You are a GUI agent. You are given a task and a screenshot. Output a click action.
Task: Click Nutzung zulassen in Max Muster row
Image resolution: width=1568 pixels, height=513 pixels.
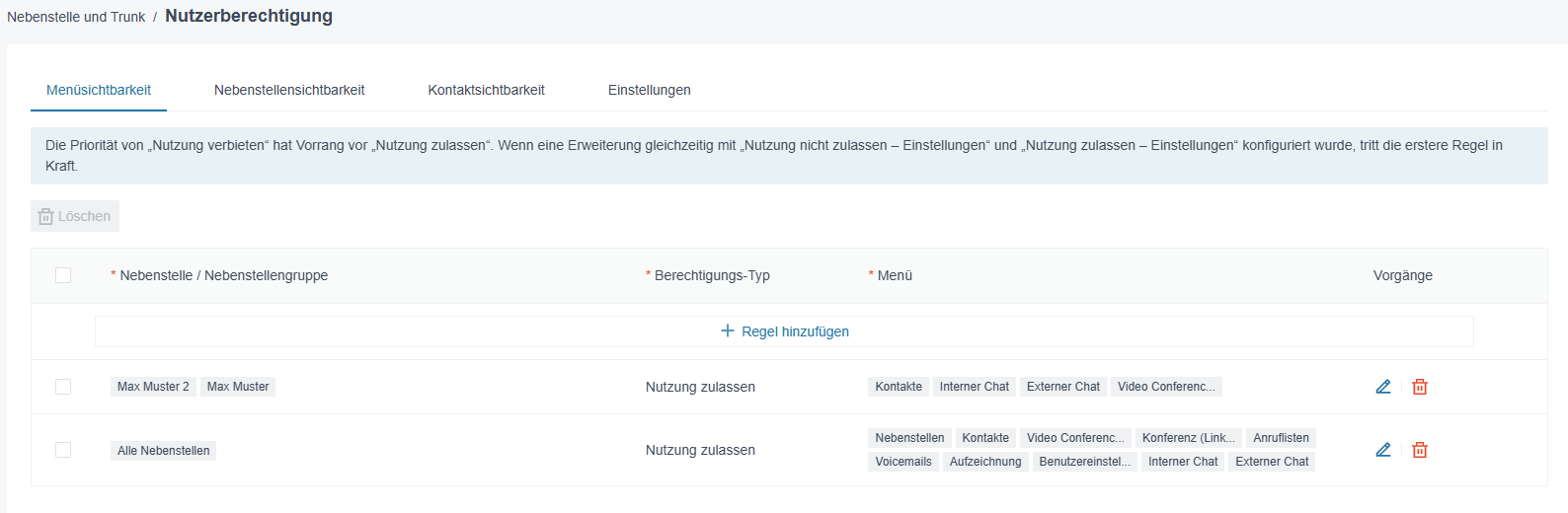(700, 387)
